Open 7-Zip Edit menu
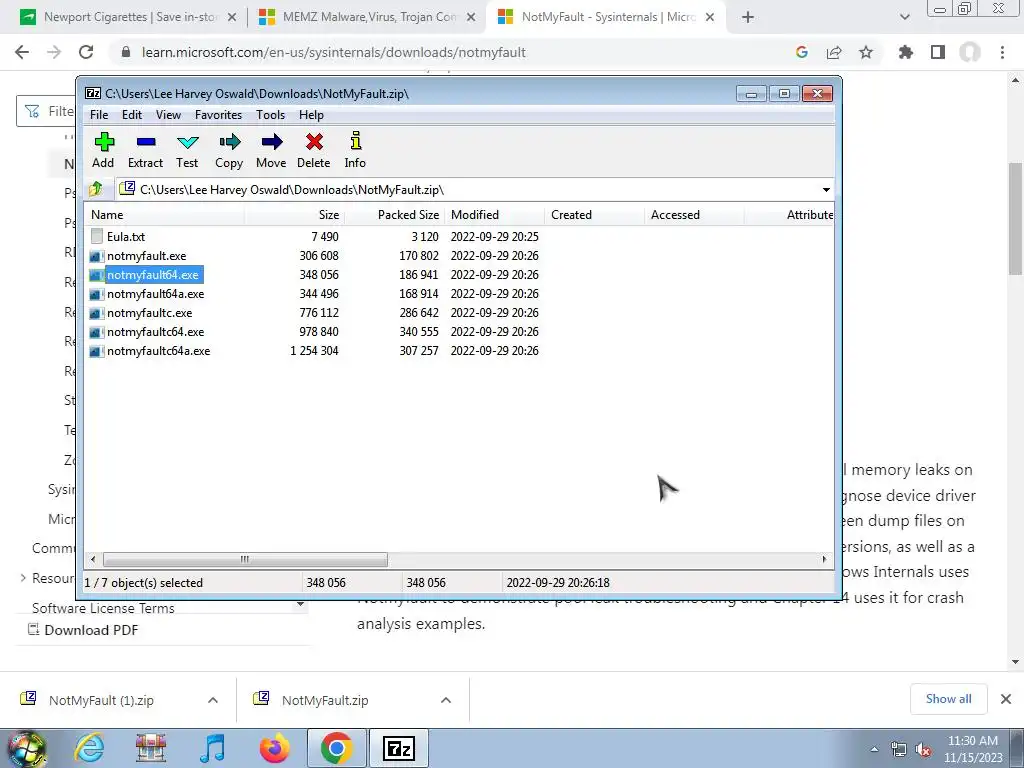The width and height of the screenshot is (1024, 768). click(132, 115)
